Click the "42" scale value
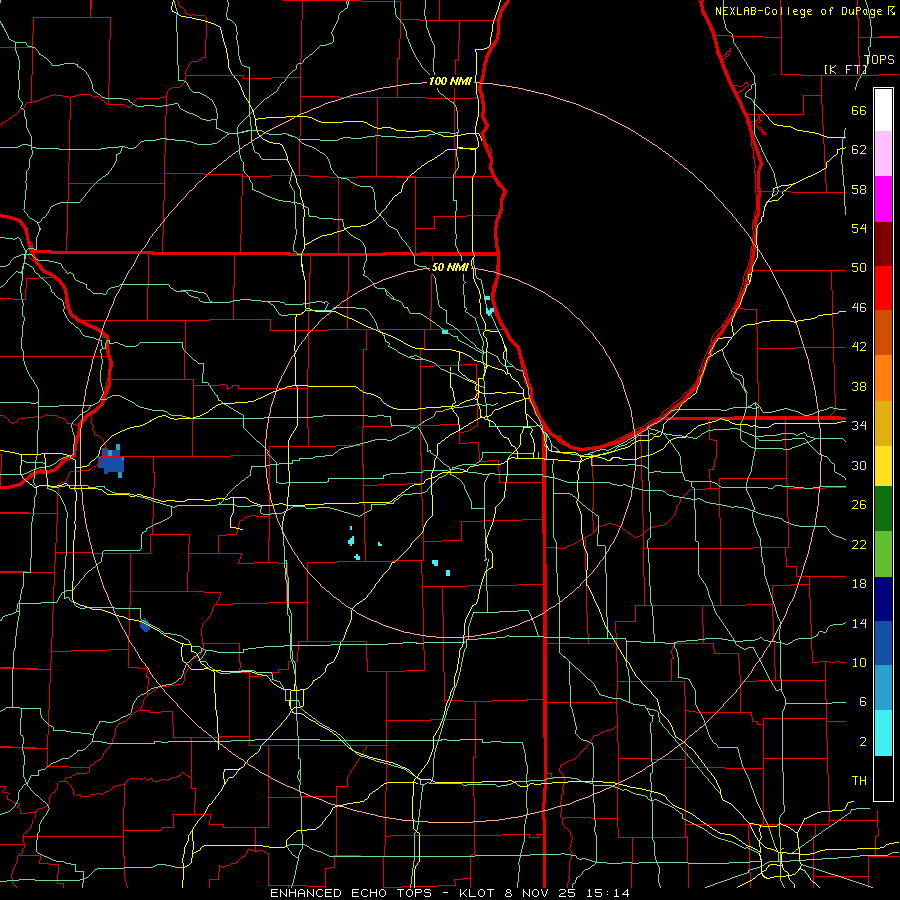 [859, 347]
